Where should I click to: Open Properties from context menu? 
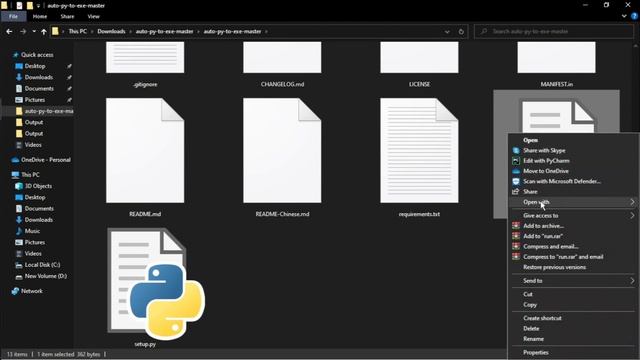536,353
